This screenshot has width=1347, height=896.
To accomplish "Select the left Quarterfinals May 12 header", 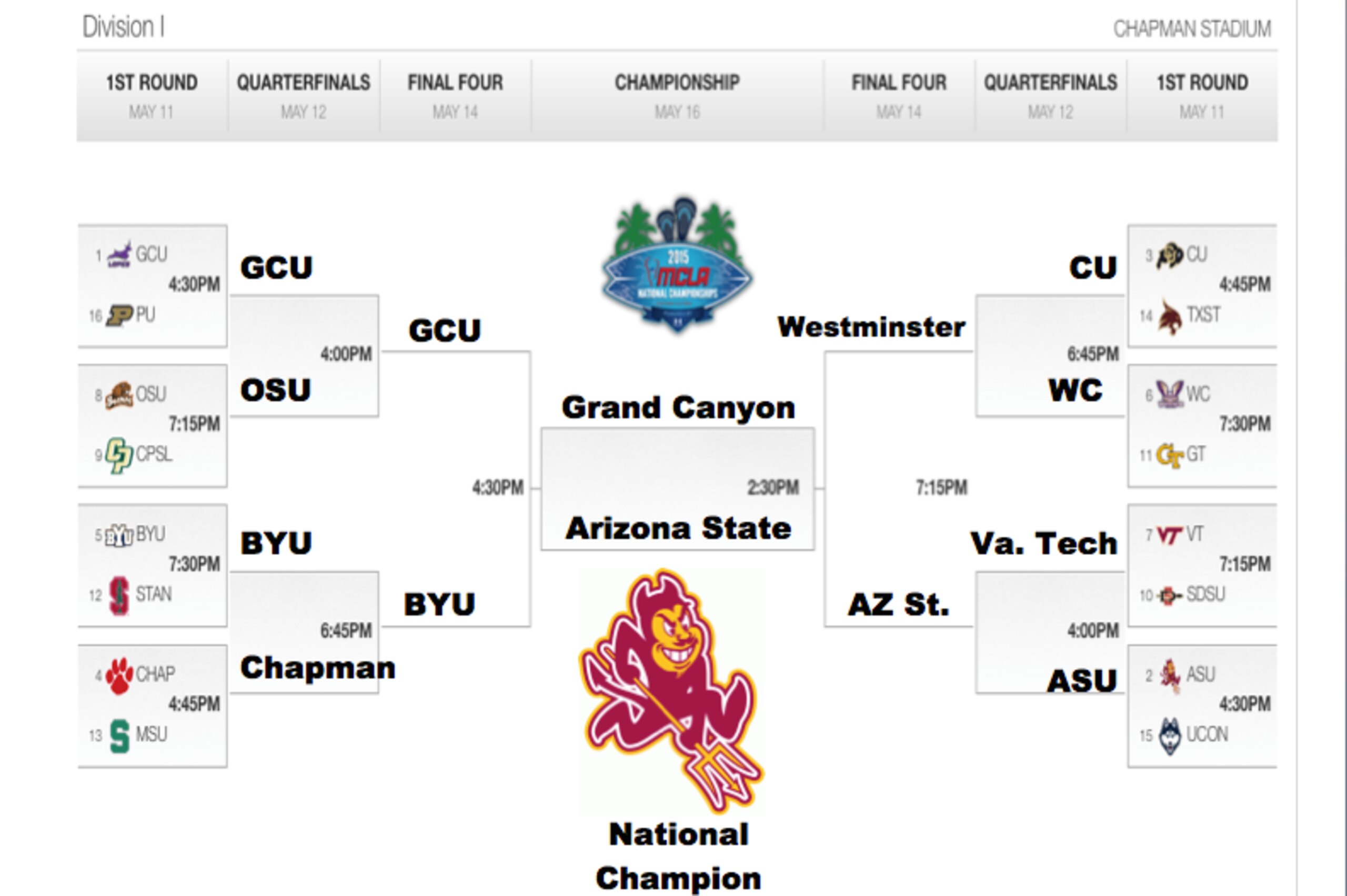I will [x=304, y=96].
